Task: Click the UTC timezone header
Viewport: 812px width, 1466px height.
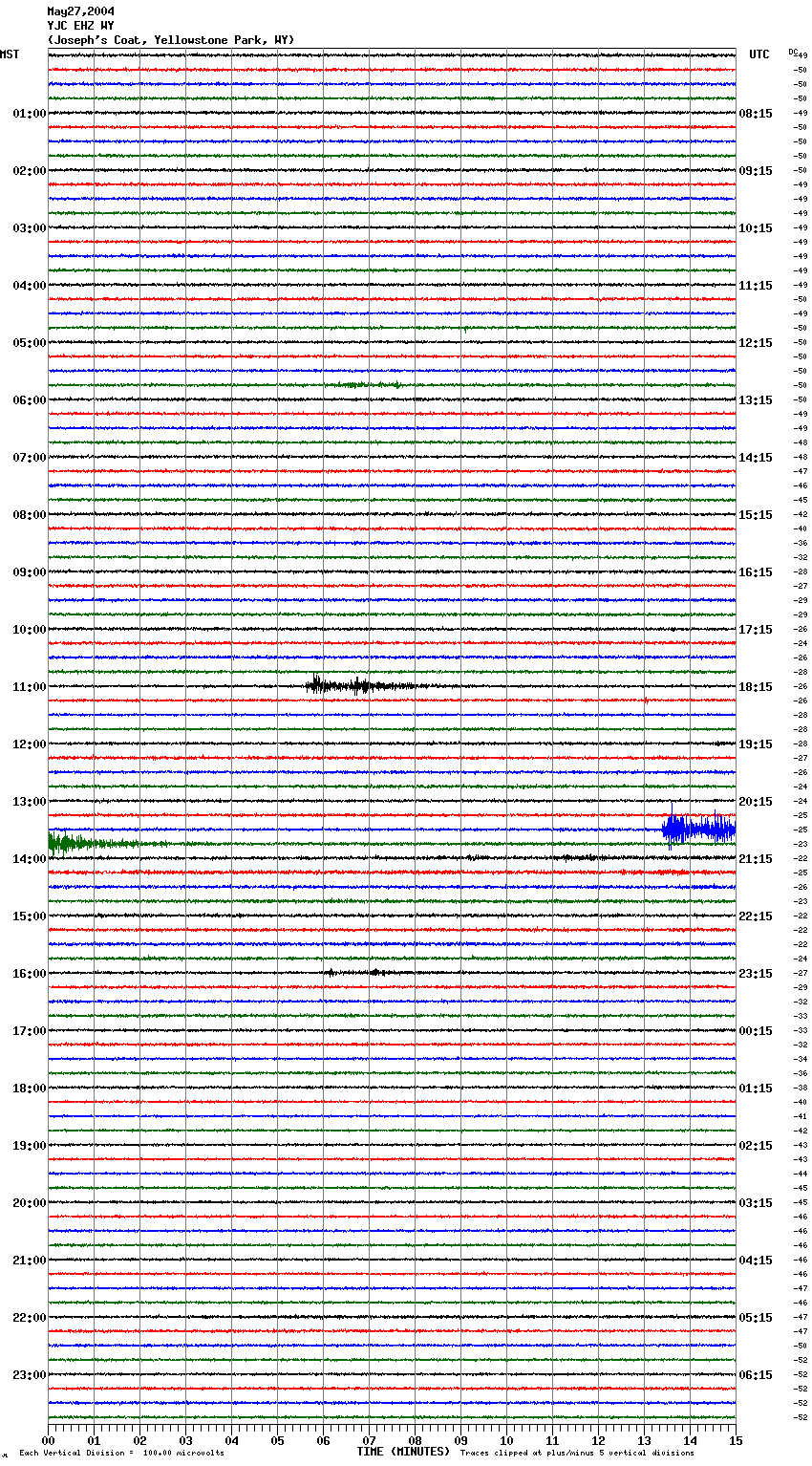Action: coord(759,54)
